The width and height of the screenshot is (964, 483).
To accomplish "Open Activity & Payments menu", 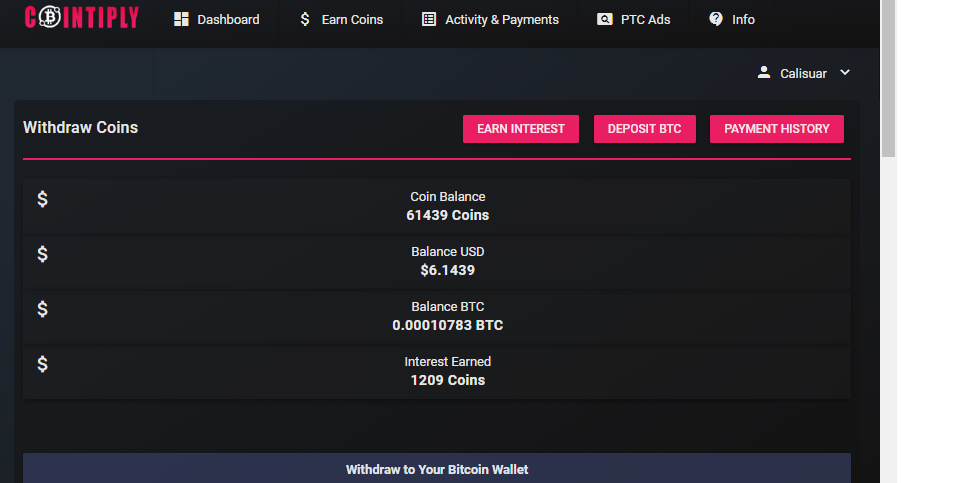I will (x=490, y=20).
